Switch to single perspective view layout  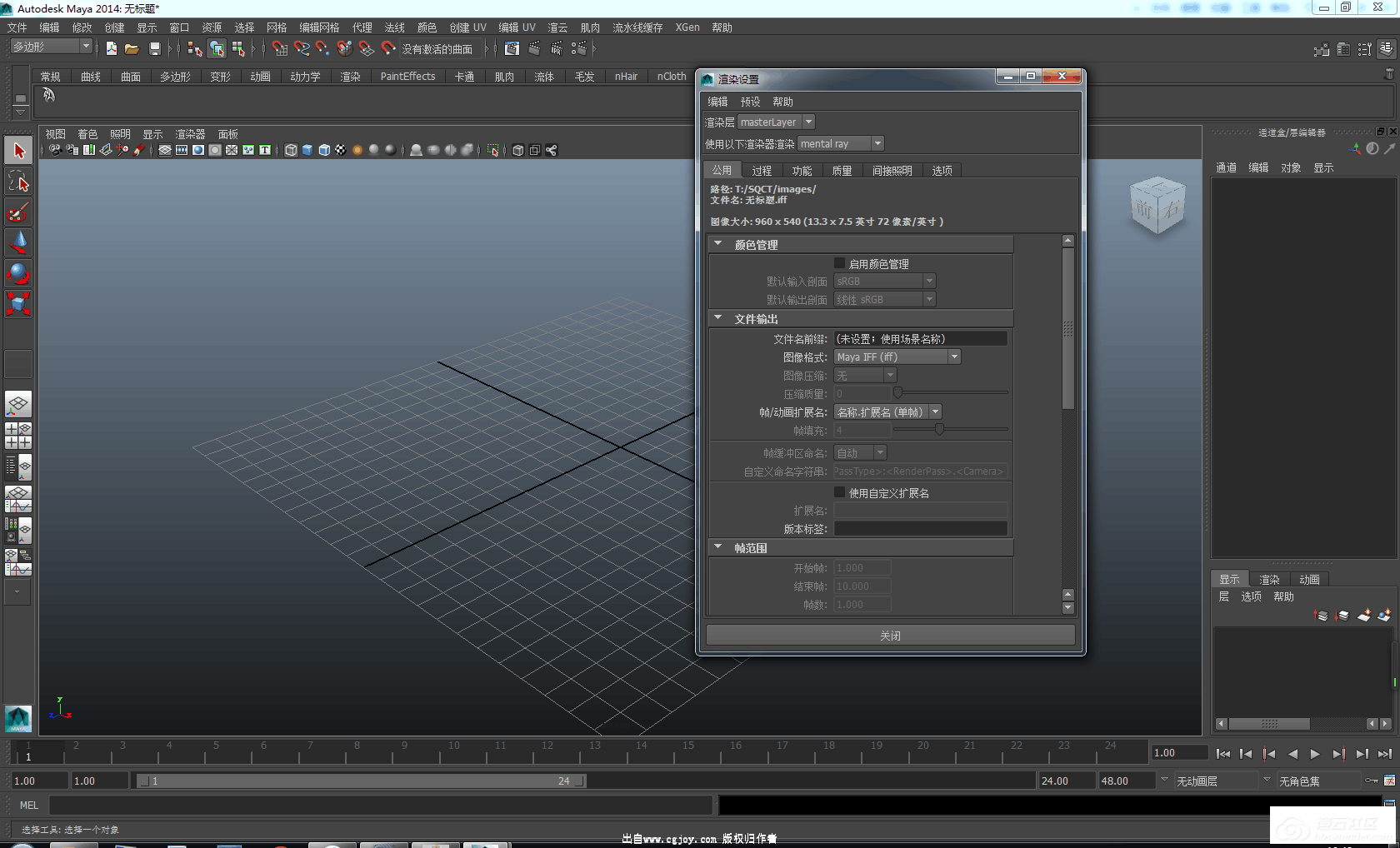[18, 405]
